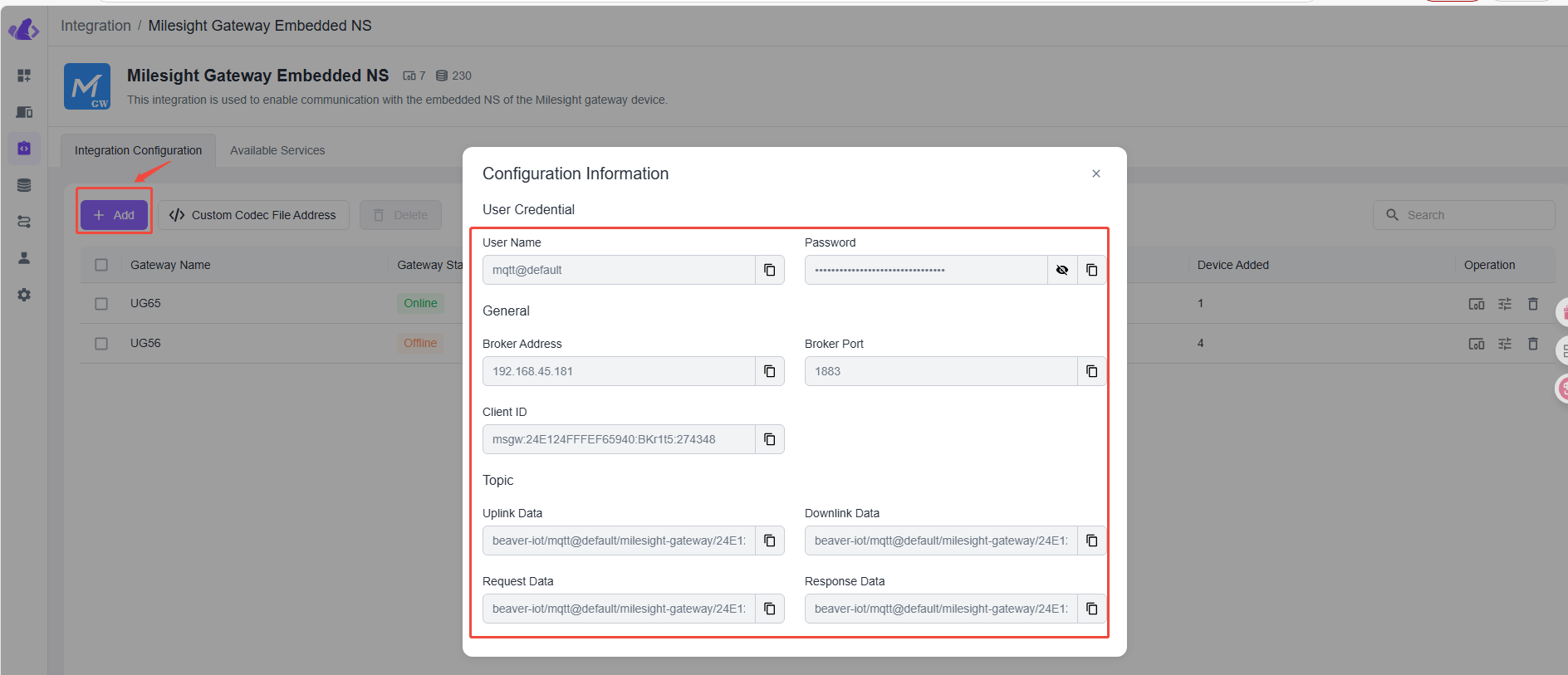This screenshot has height=675, width=1568.
Task: View devices of UG65 gateway
Action: 1477,304
